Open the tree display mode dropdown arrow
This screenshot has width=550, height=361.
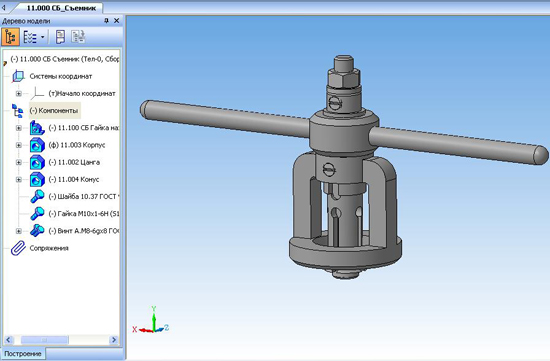tap(42, 37)
